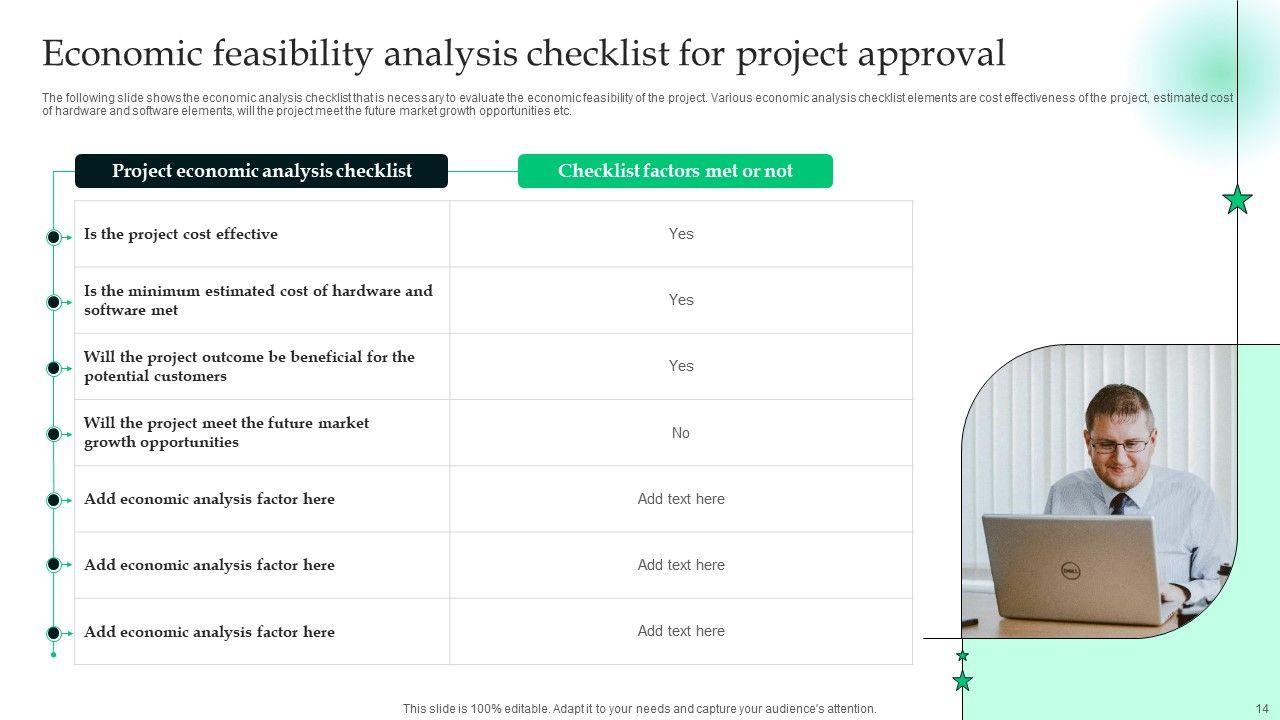Select the photo of man using laptop

pyautogui.click(x=1098, y=492)
